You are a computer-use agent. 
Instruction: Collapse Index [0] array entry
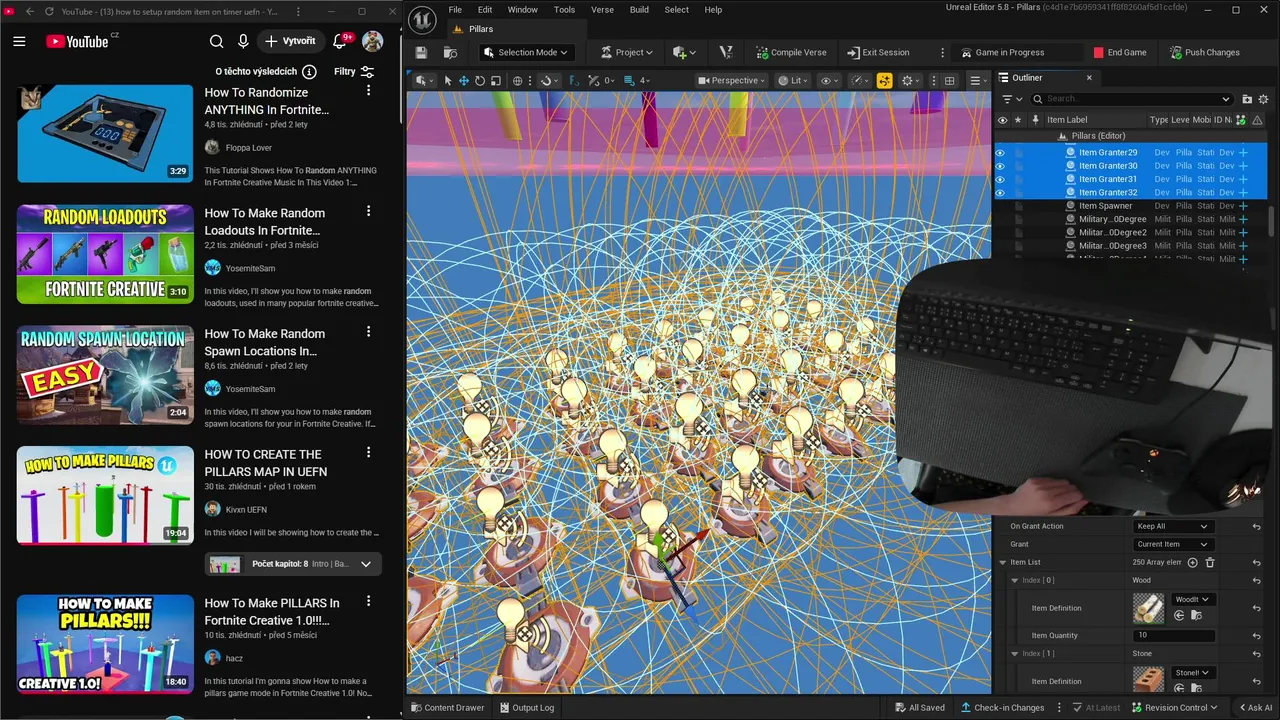[x=1015, y=580]
